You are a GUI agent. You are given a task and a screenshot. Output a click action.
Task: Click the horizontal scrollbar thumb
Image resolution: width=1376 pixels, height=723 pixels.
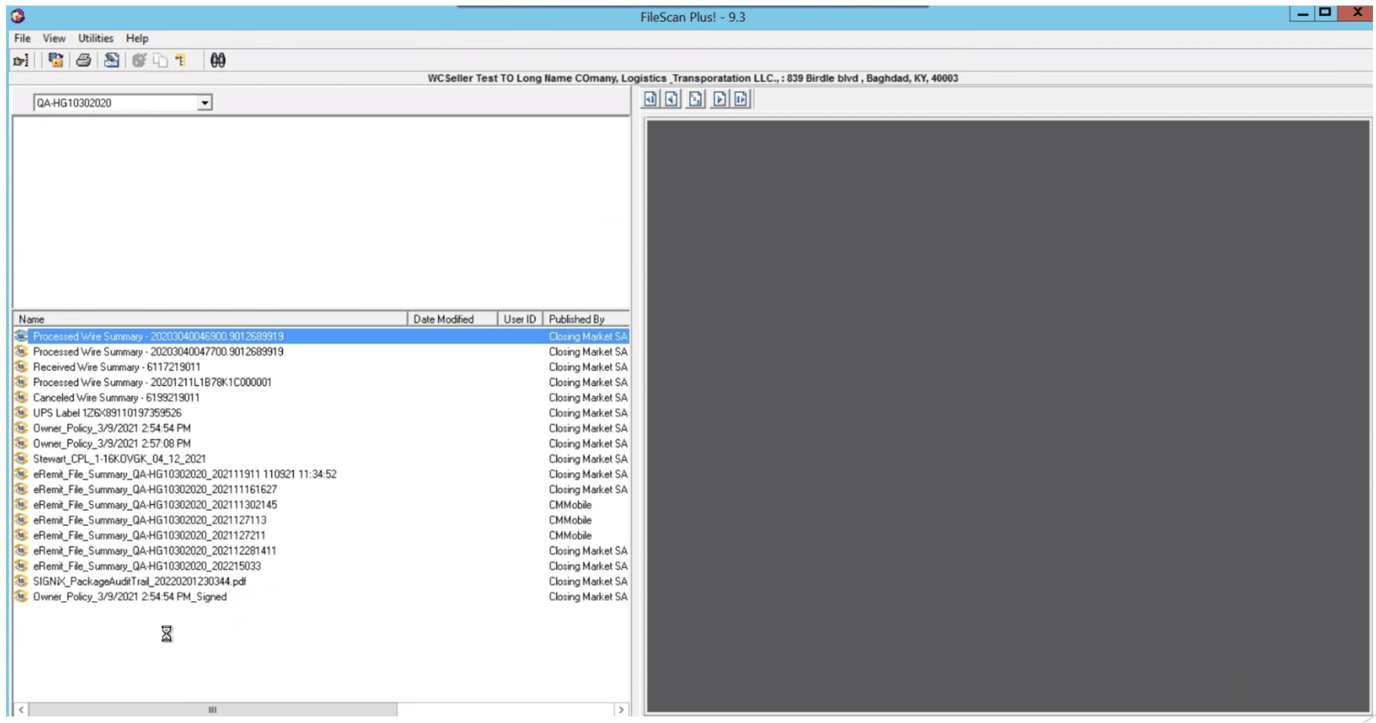click(212, 709)
